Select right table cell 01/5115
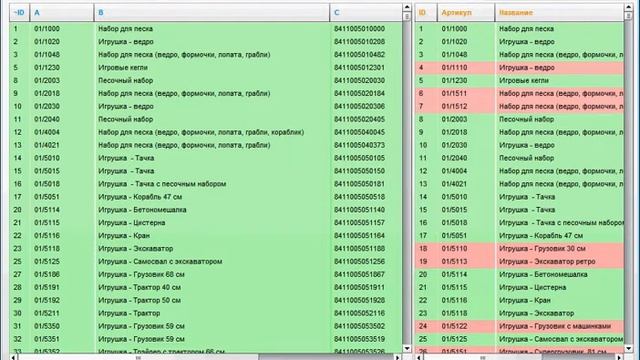 (x=454, y=287)
